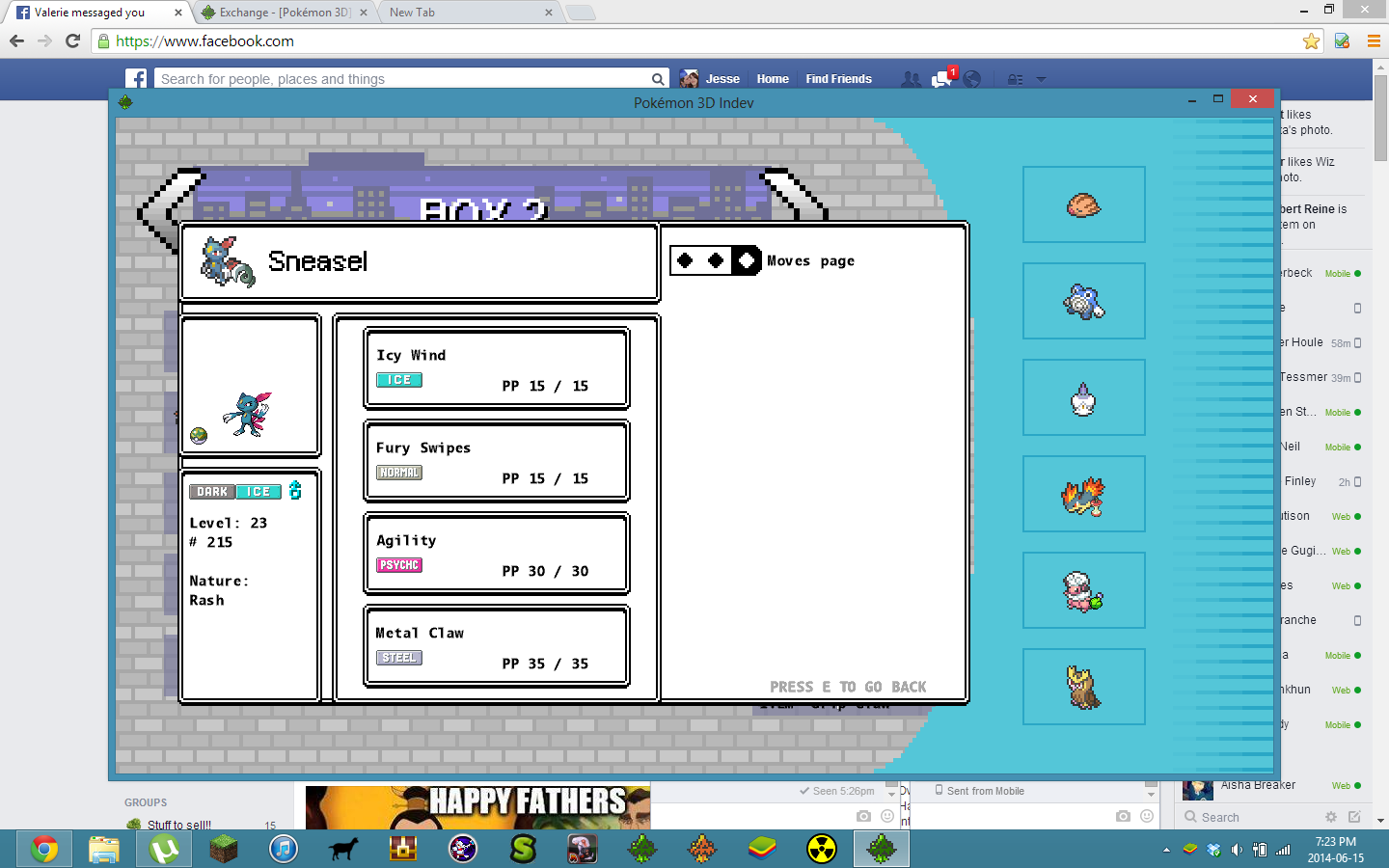Reload the page in Chrome
1389x868 pixels.
point(72,41)
